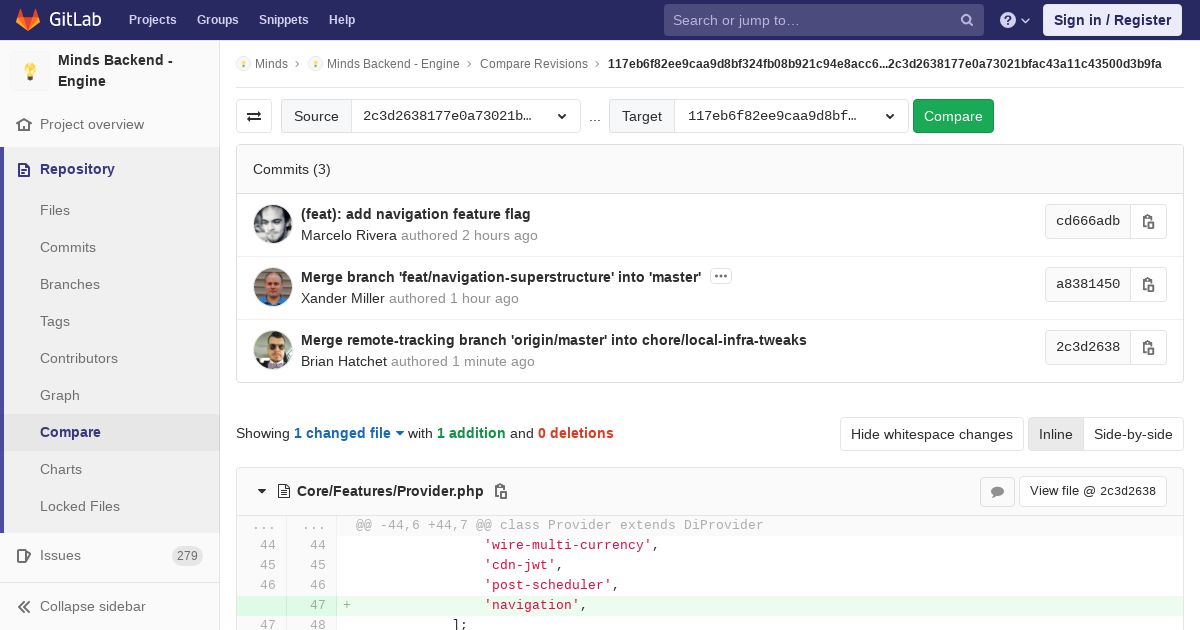
Task: Copy file path of Provider.php
Action: 501,491
